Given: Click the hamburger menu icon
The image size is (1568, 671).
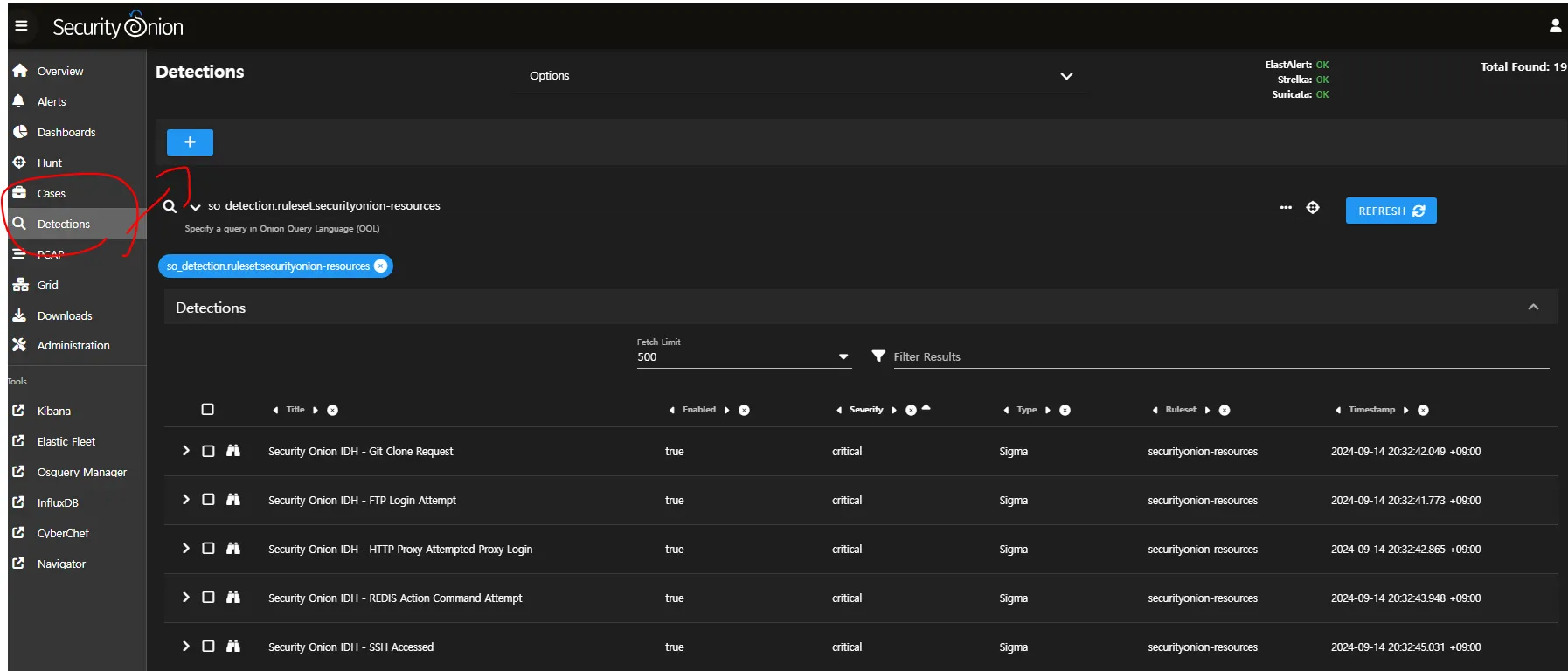Looking at the screenshot, I should pyautogui.click(x=21, y=26).
